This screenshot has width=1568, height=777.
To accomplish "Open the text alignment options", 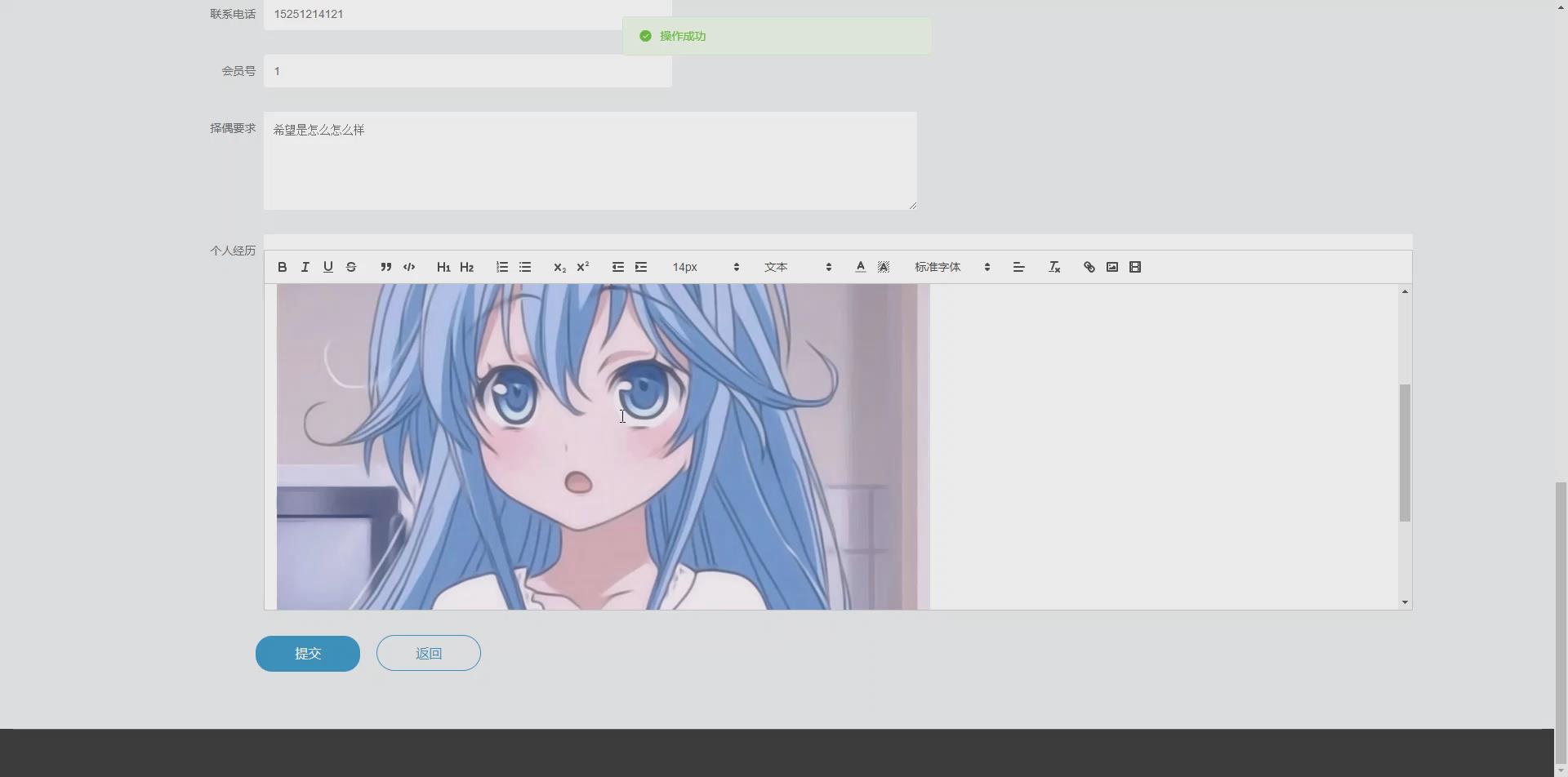I will click(x=1018, y=267).
